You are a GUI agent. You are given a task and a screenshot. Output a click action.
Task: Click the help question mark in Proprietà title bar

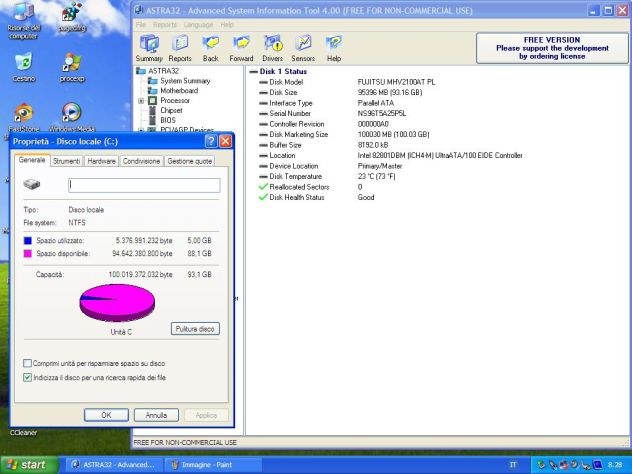[x=211, y=141]
